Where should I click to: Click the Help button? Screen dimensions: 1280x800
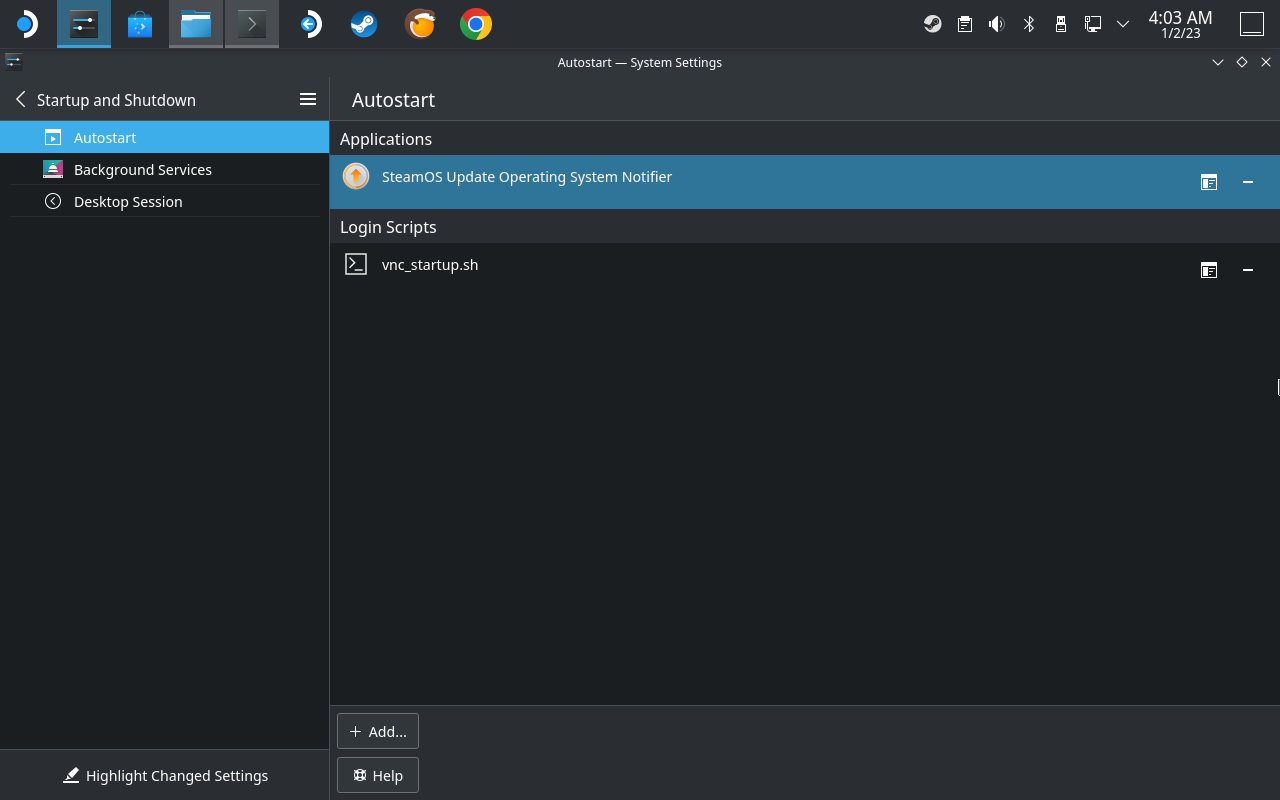tap(378, 775)
